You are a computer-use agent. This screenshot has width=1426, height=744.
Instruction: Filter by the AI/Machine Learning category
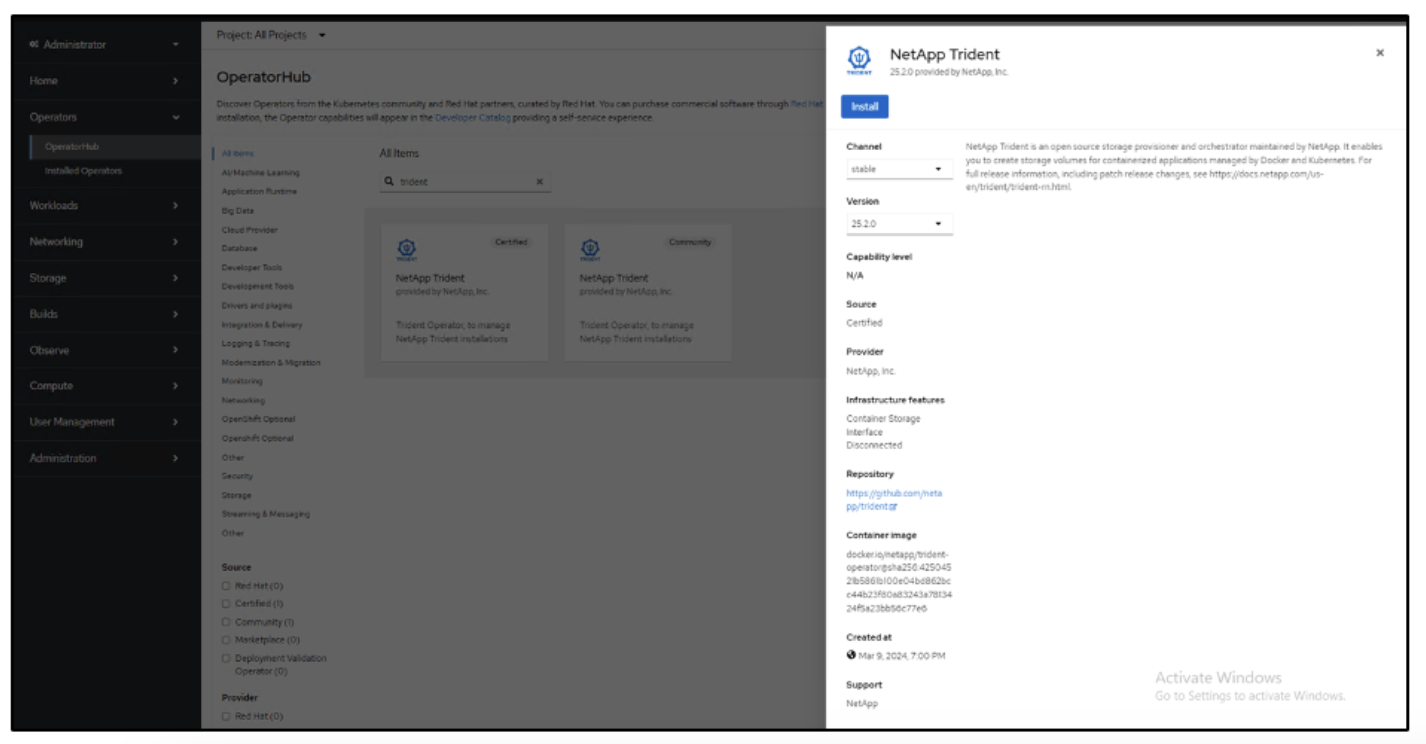pyautogui.click(x=260, y=173)
